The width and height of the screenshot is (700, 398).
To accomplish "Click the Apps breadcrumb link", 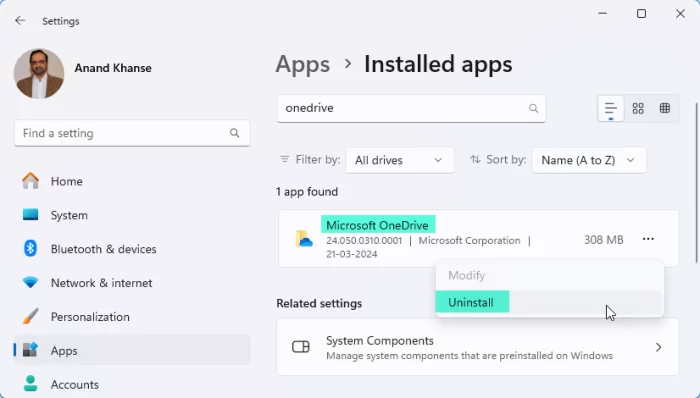I will point(303,64).
